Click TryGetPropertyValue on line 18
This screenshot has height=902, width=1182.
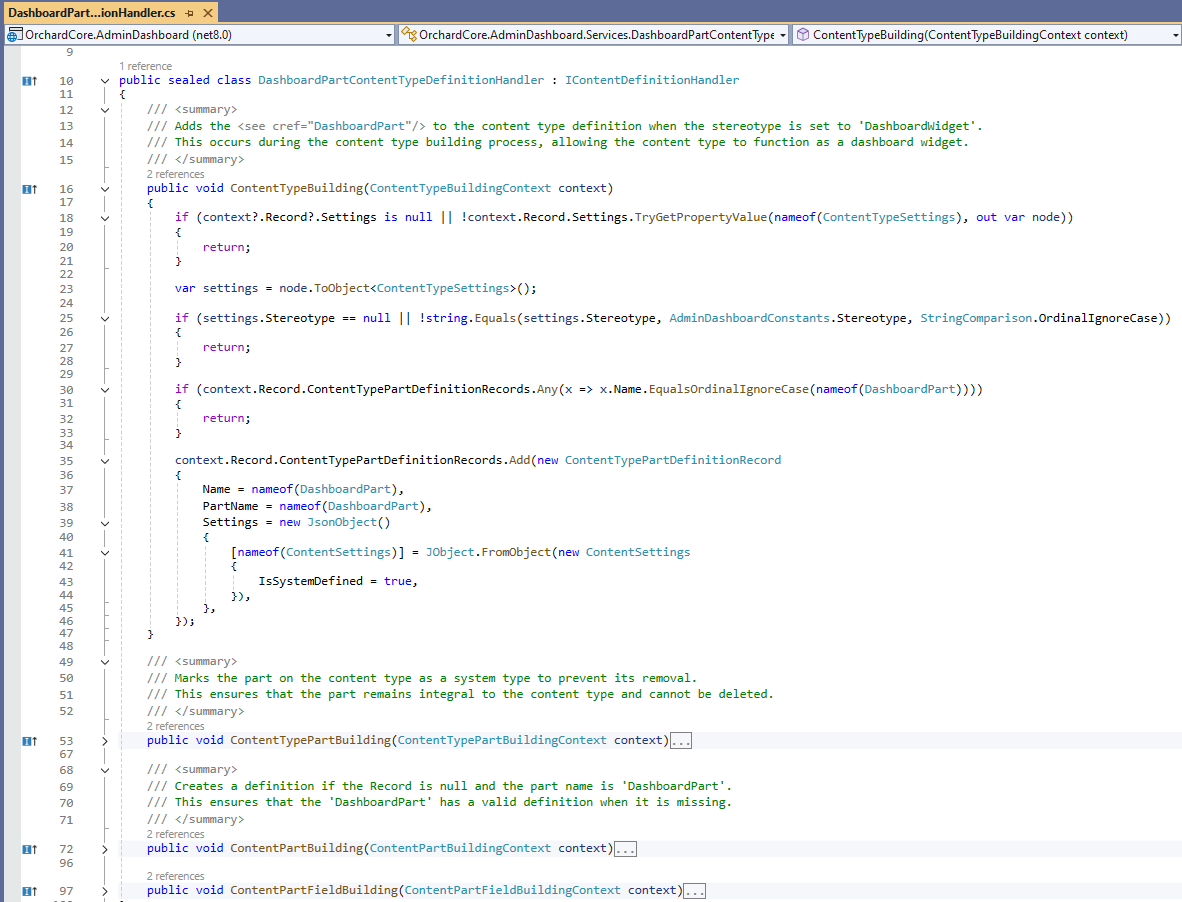point(701,217)
